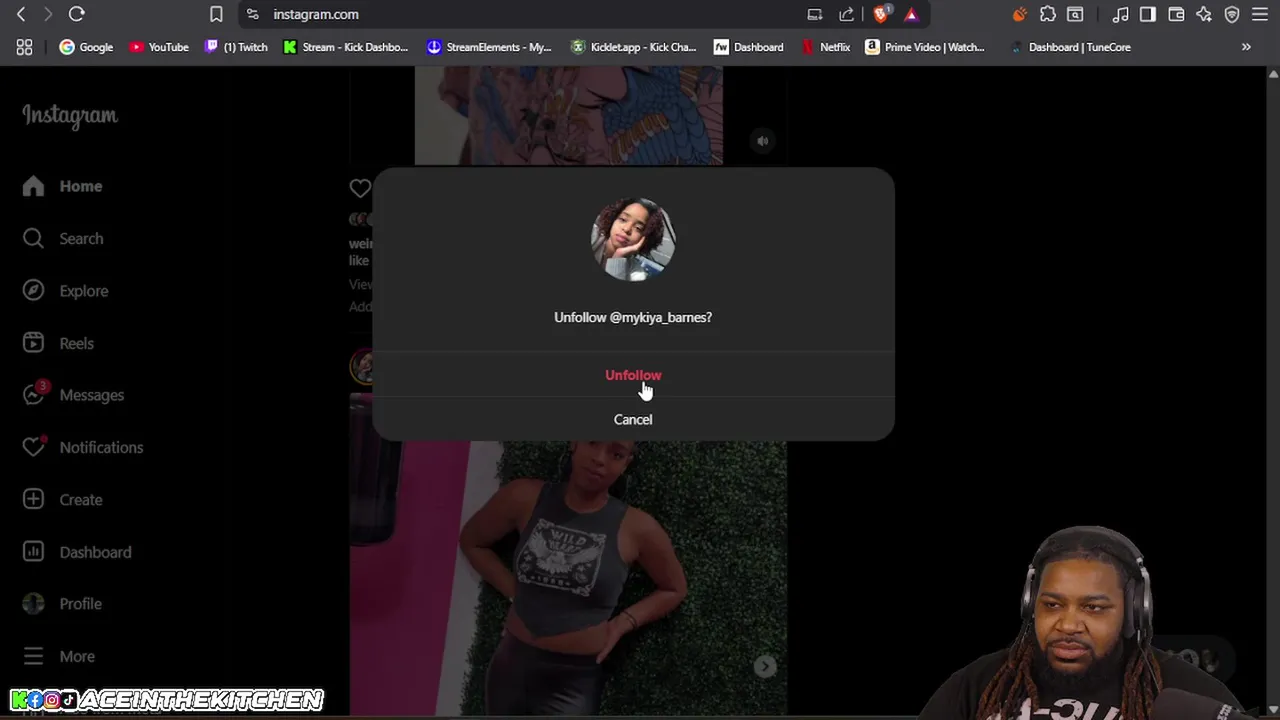The height and width of the screenshot is (720, 1280).
Task: Click the More hamburger icon in sidebar
Action: (33, 656)
